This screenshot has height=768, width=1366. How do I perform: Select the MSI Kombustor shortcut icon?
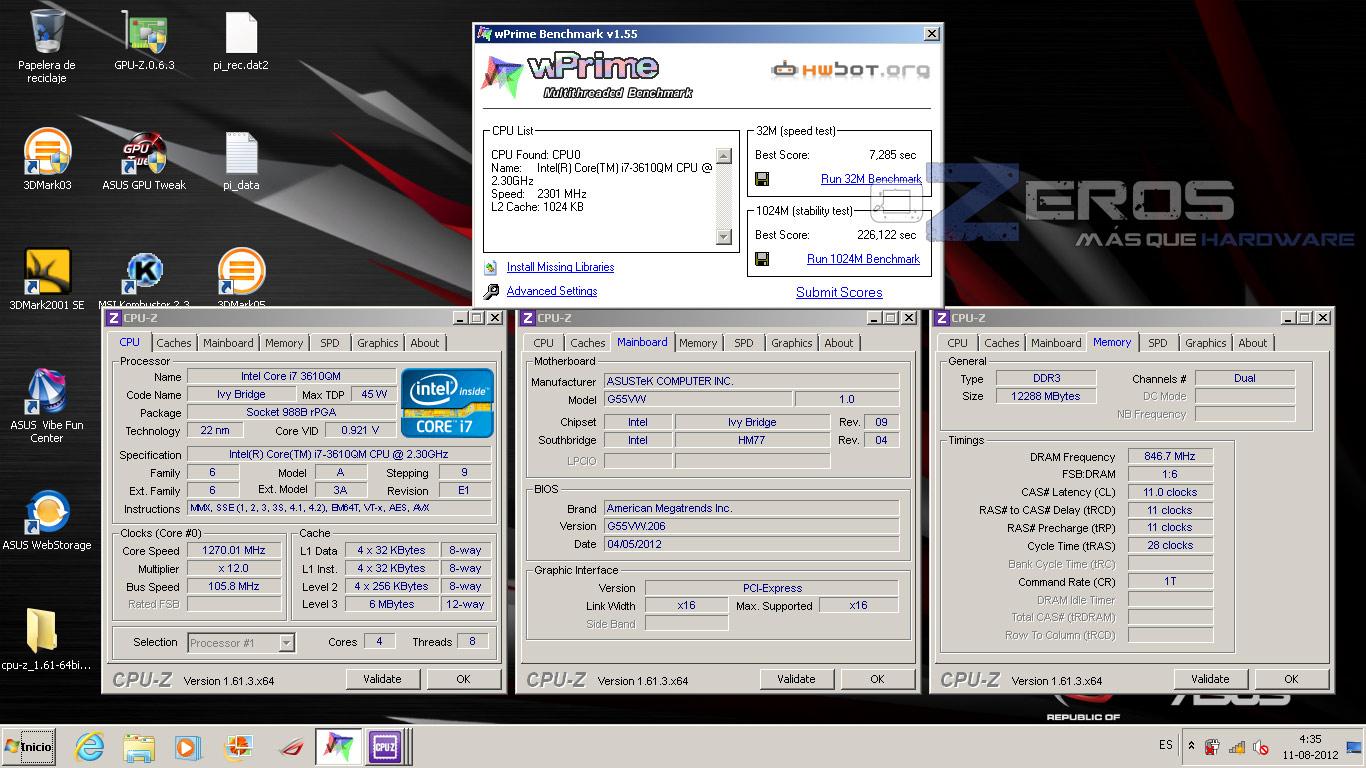click(144, 272)
